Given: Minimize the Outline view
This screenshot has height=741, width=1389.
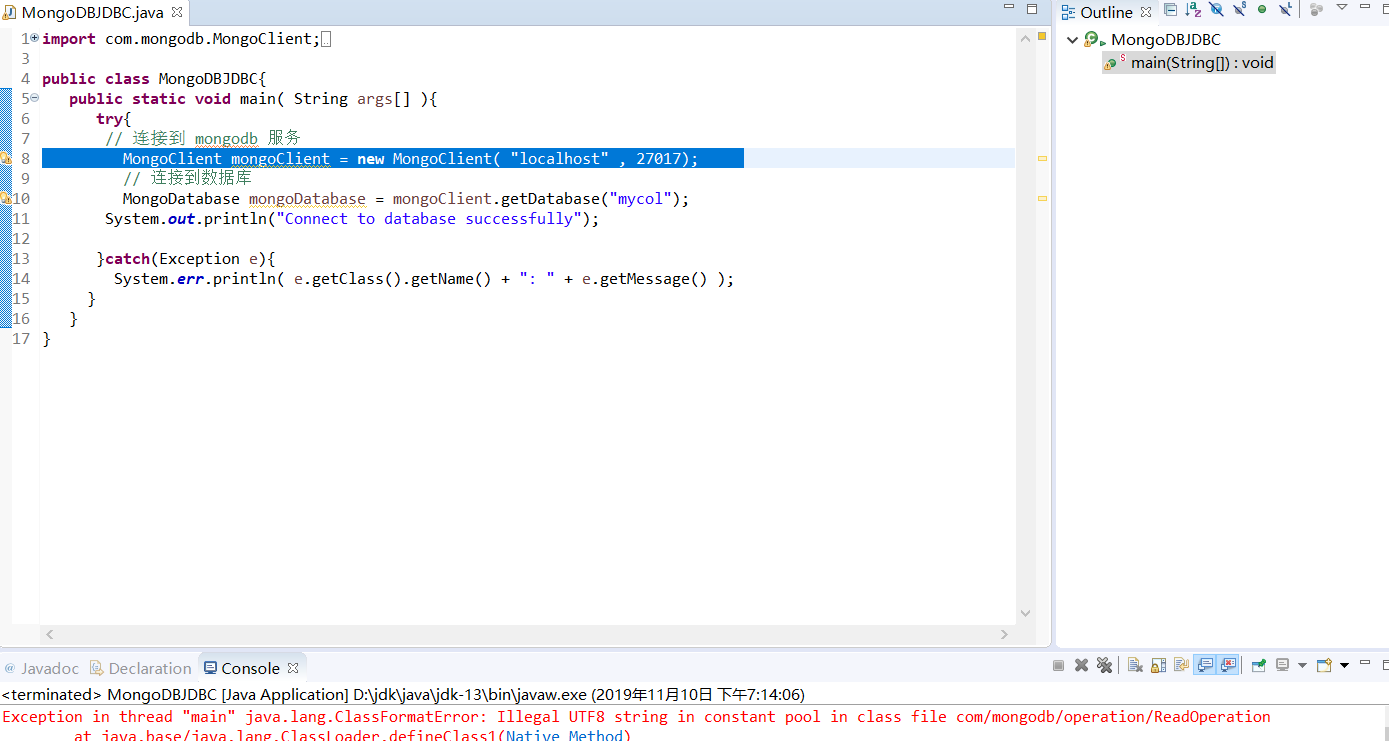Looking at the screenshot, I should pos(1365,6).
